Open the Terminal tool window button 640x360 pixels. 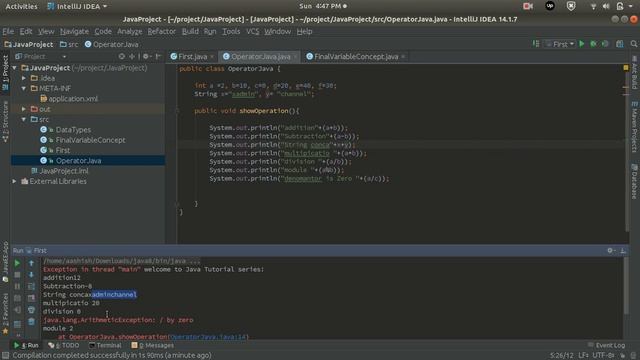(x=105, y=345)
